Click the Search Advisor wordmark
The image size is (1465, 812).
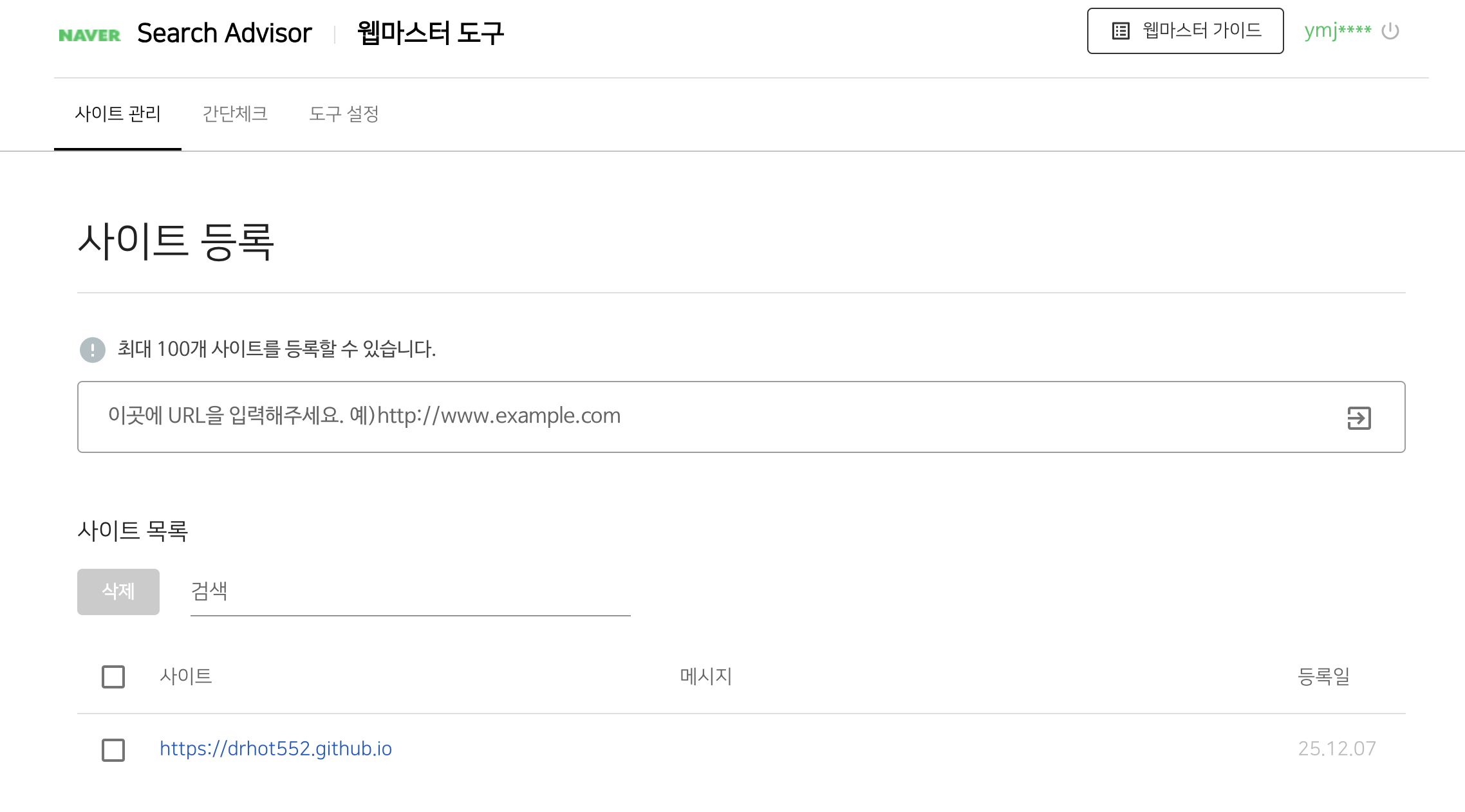coord(223,33)
